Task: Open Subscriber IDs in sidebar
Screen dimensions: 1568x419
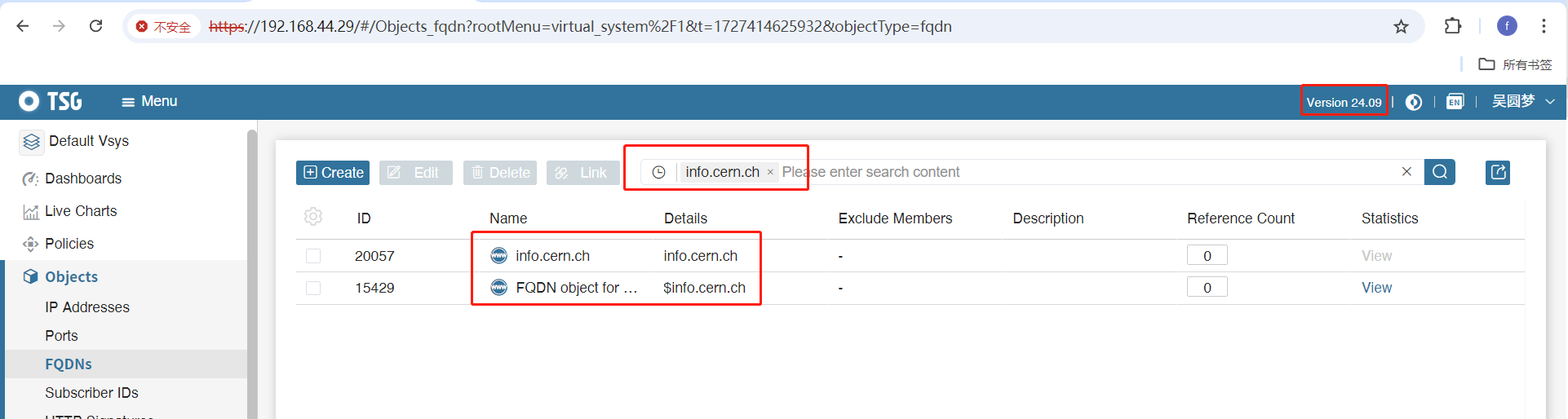Action: tap(91, 393)
